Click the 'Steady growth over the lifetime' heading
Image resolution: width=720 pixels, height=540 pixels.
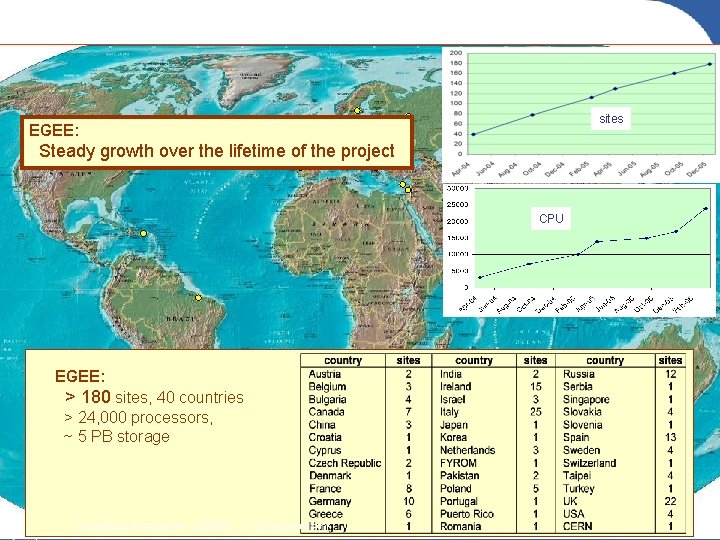217,151
